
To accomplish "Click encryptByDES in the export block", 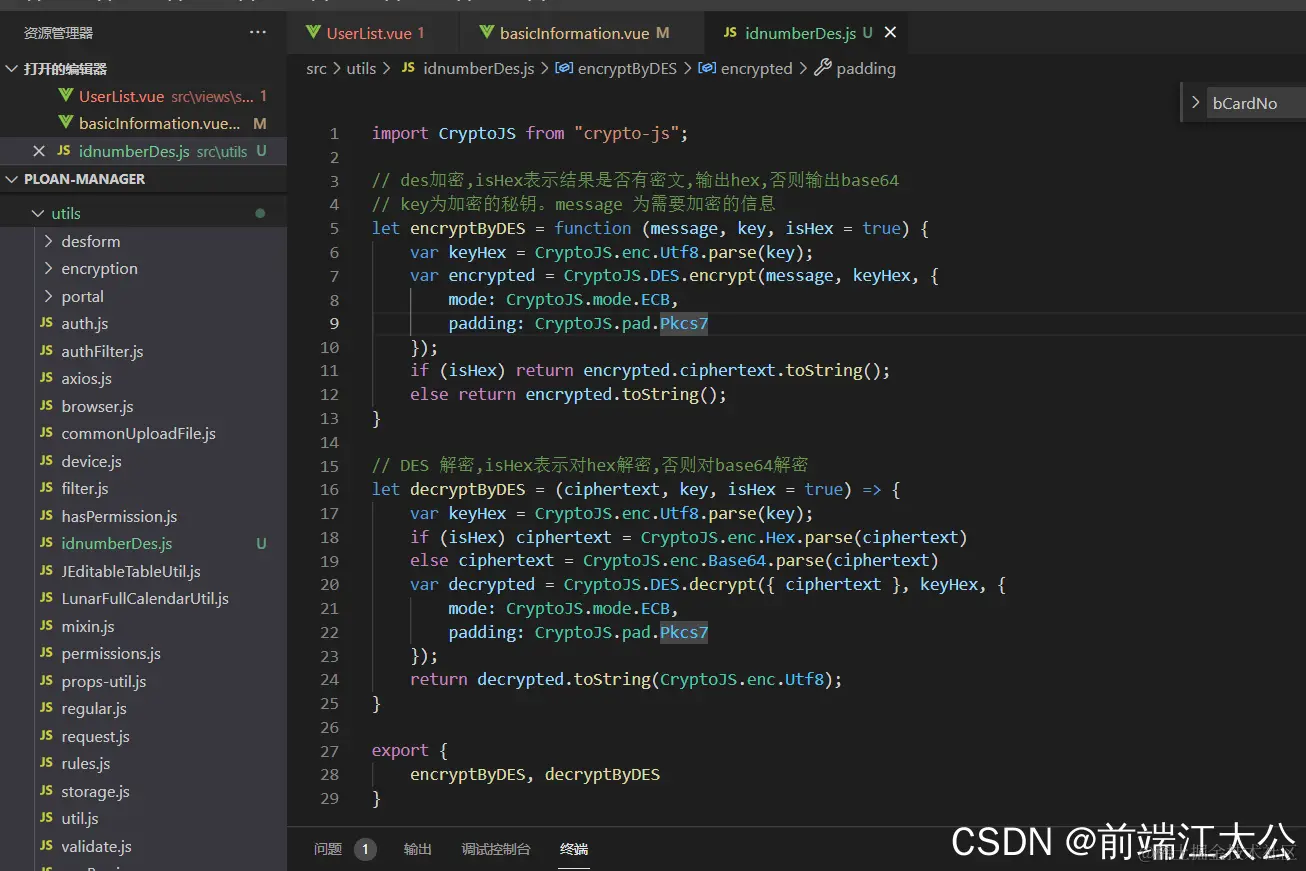I will pos(468,774).
